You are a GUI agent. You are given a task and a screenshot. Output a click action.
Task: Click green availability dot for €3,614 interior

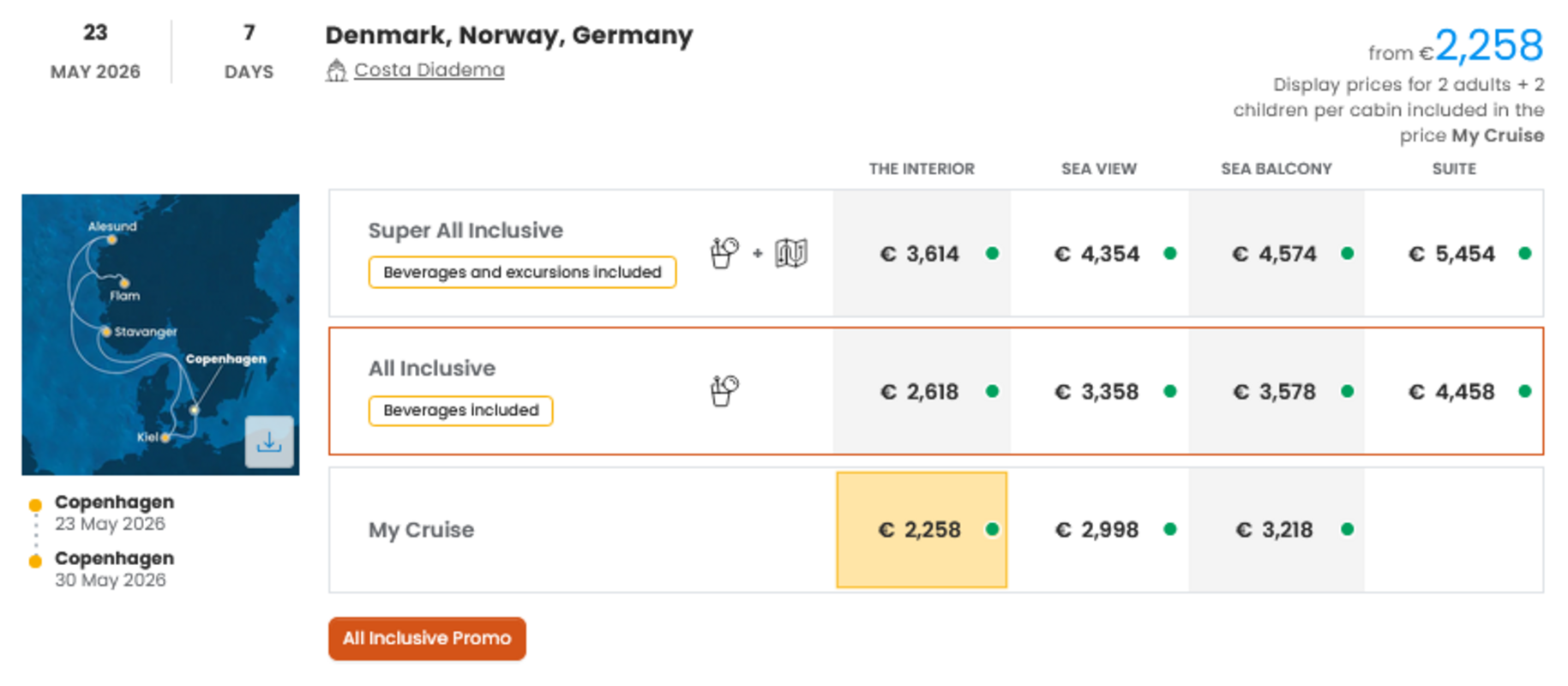coord(992,253)
